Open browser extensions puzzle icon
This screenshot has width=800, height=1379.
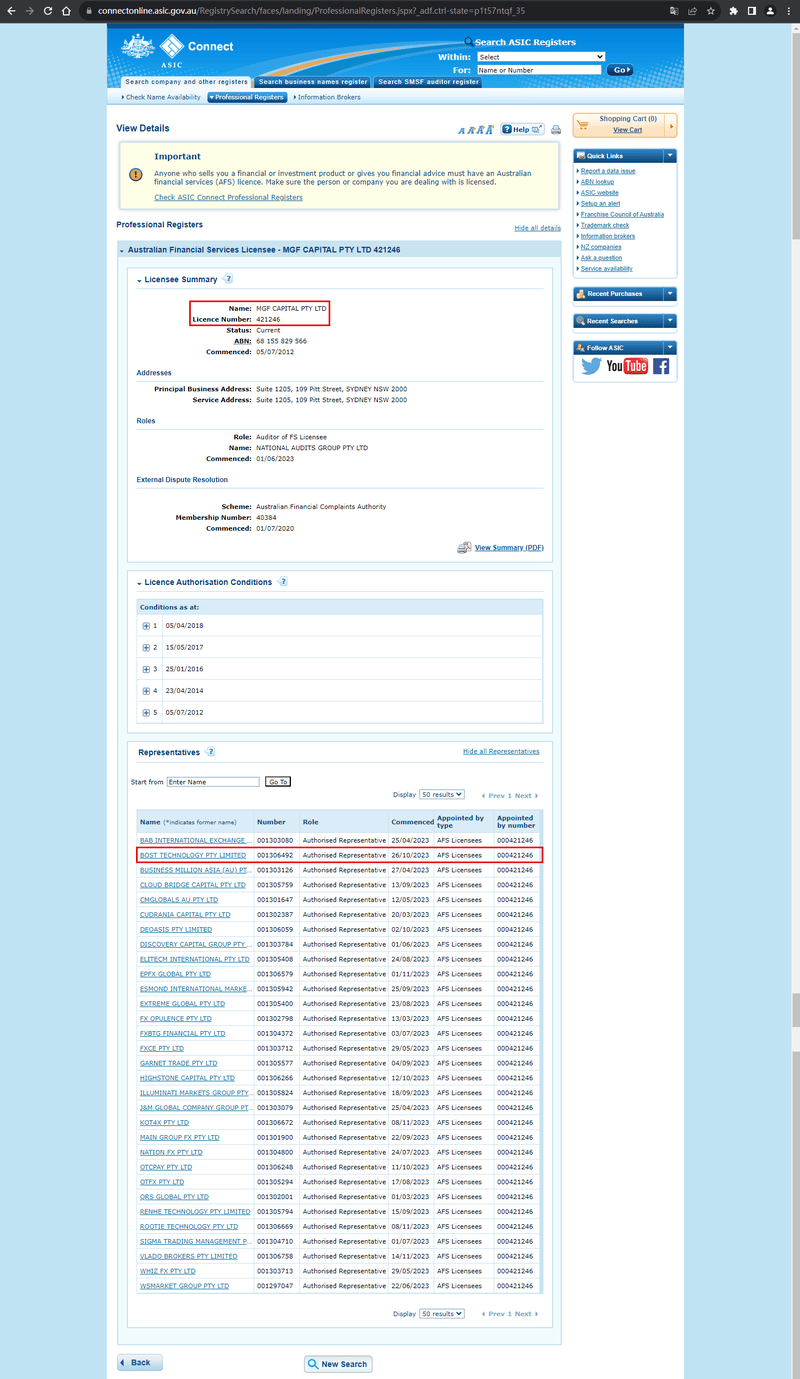(x=733, y=11)
